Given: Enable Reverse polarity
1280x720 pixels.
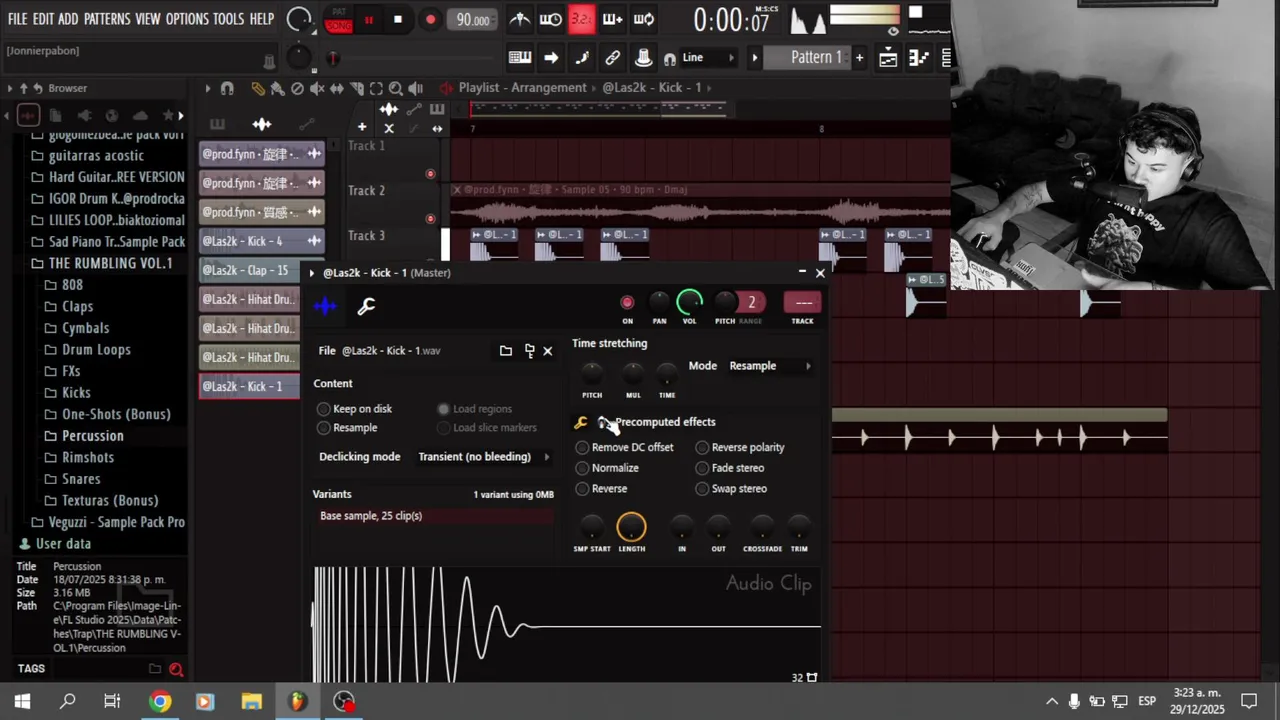Looking at the screenshot, I should click(740, 447).
